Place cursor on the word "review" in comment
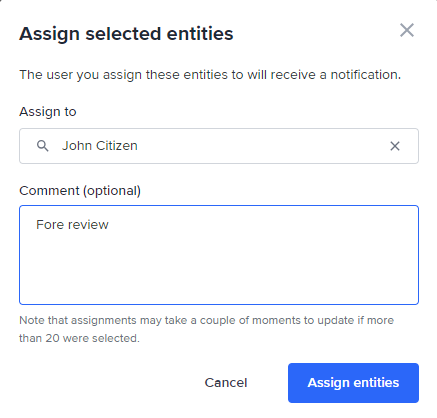Image resolution: width=437 pixels, height=418 pixels. [x=87, y=225]
